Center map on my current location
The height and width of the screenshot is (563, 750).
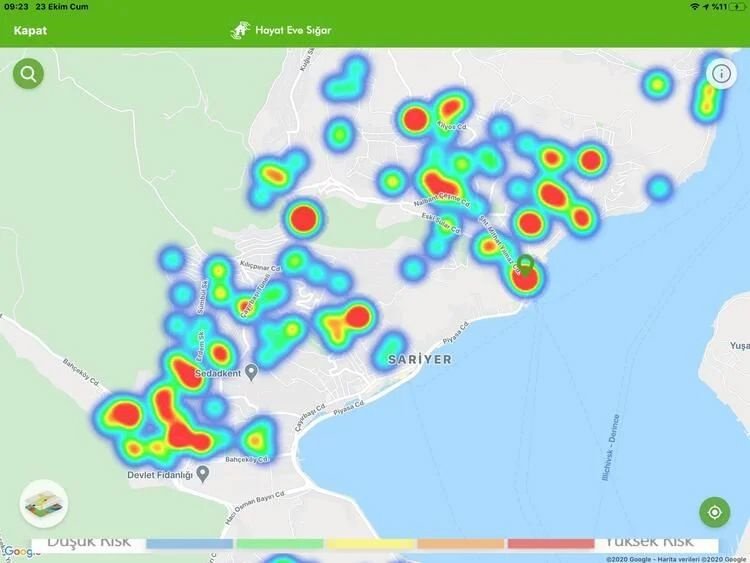point(714,512)
